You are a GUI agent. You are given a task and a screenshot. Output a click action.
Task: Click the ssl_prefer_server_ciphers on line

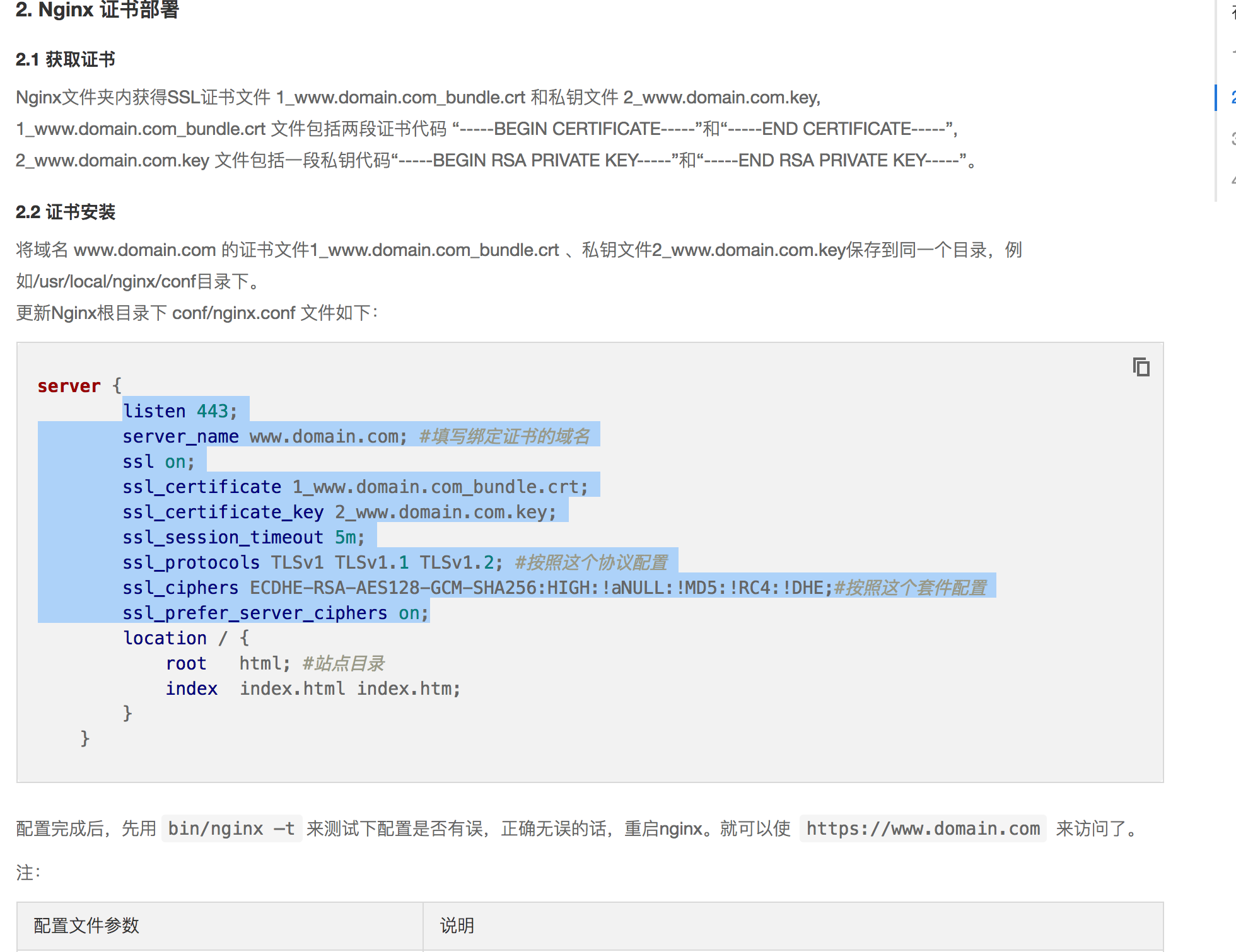(276, 613)
